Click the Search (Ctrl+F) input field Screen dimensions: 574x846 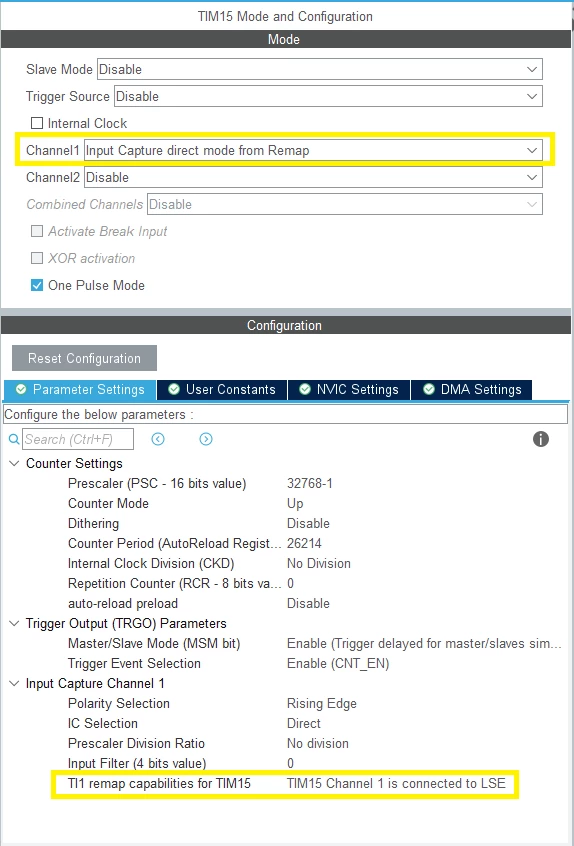[x=78, y=439]
